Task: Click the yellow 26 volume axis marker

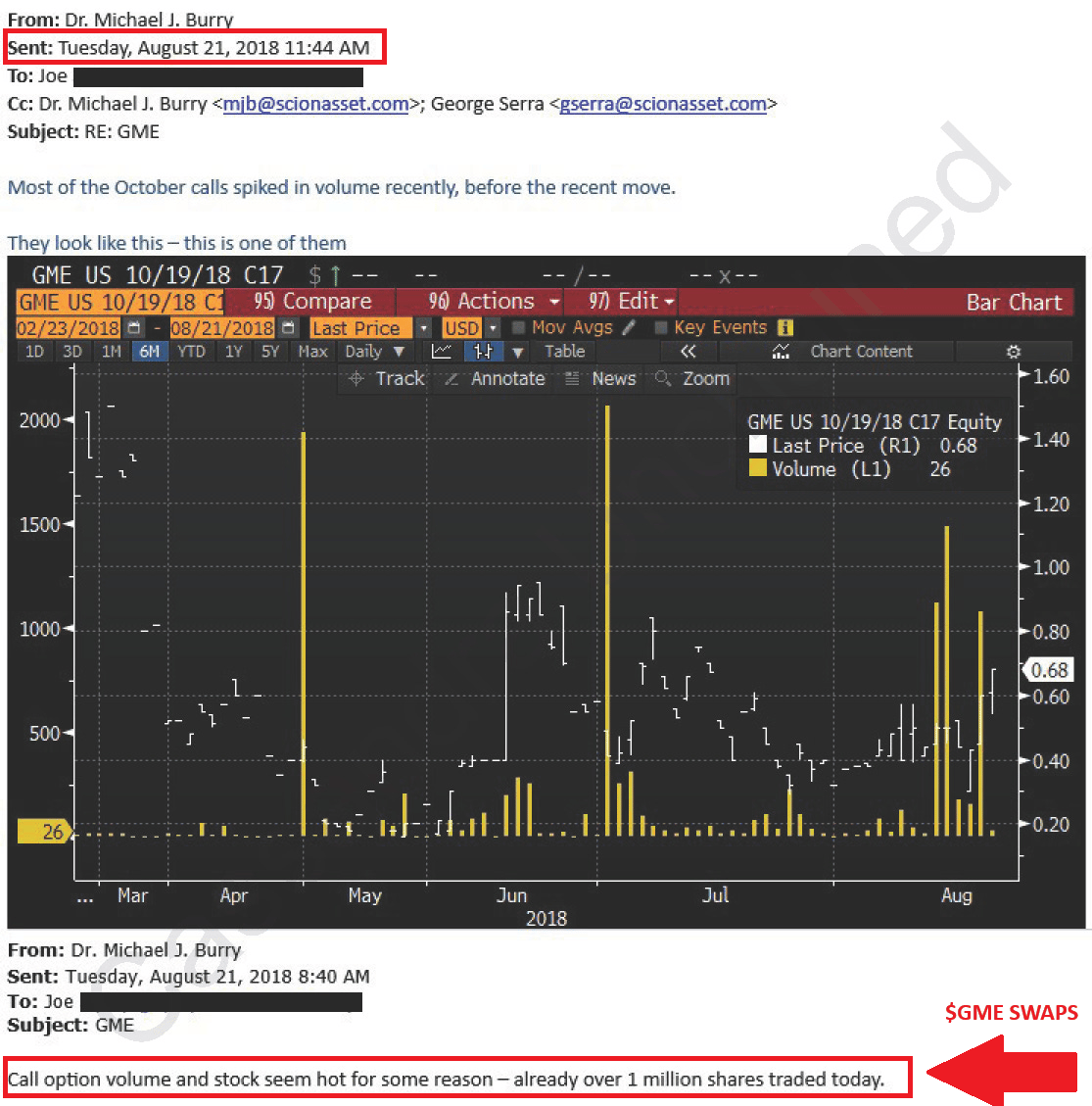Action: tap(46, 833)
